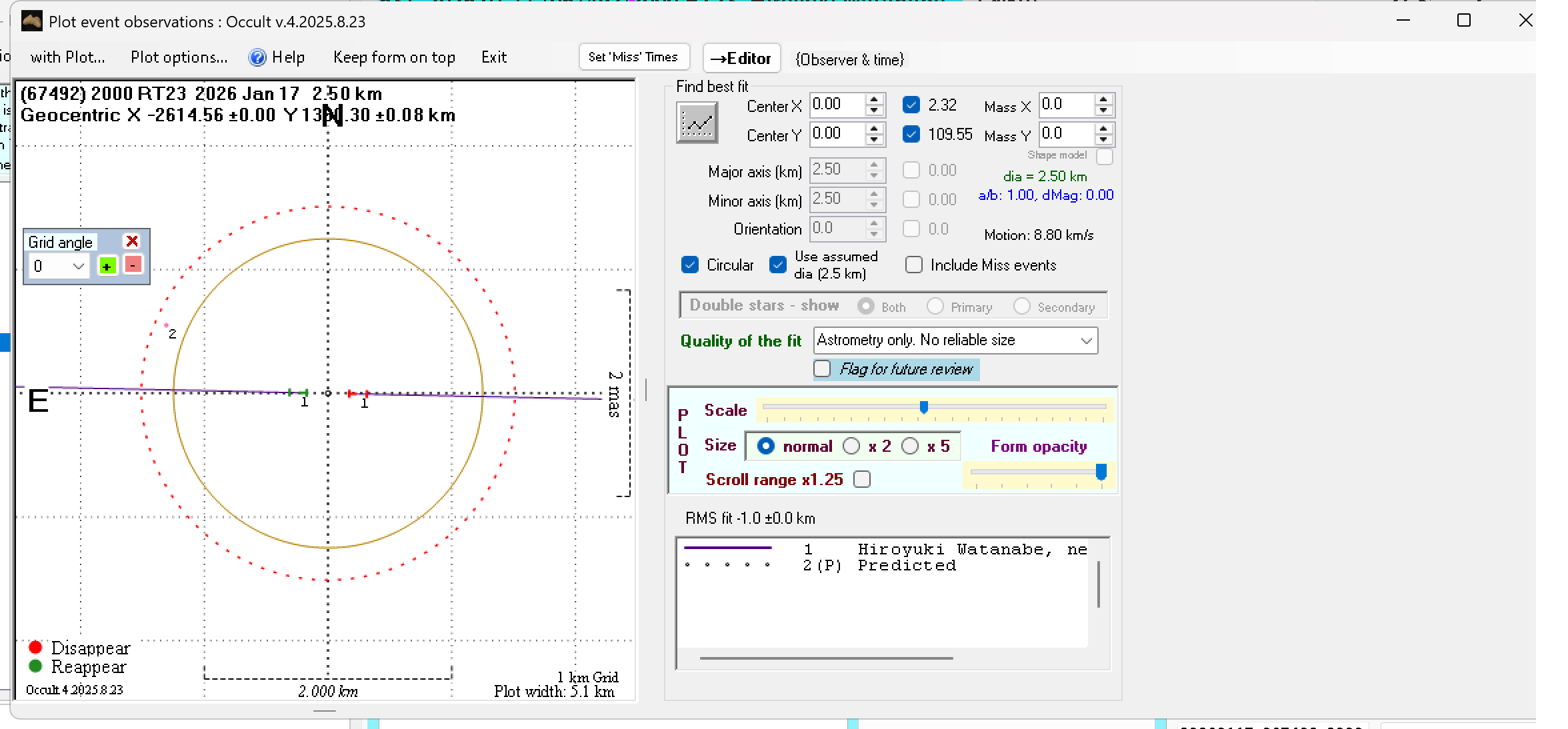This screenshot has height=729, width=1568.
Task: Open the Plot options menu
Action: point(179,57)
